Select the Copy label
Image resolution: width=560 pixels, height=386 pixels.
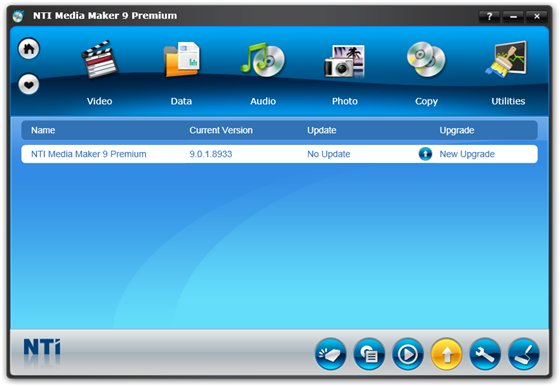[x=426, y=101]
